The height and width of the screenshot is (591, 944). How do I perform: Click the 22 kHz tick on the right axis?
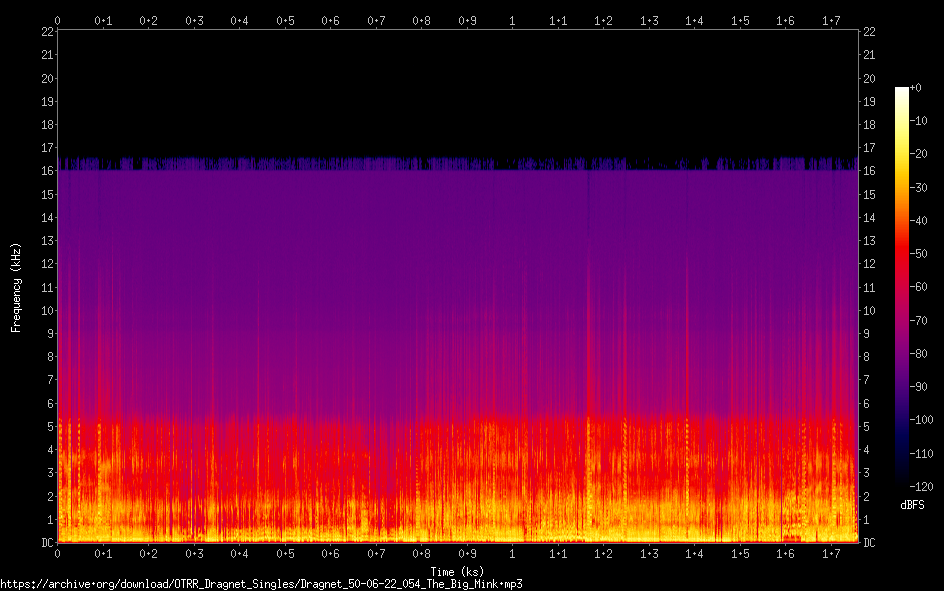pos(869,32)
